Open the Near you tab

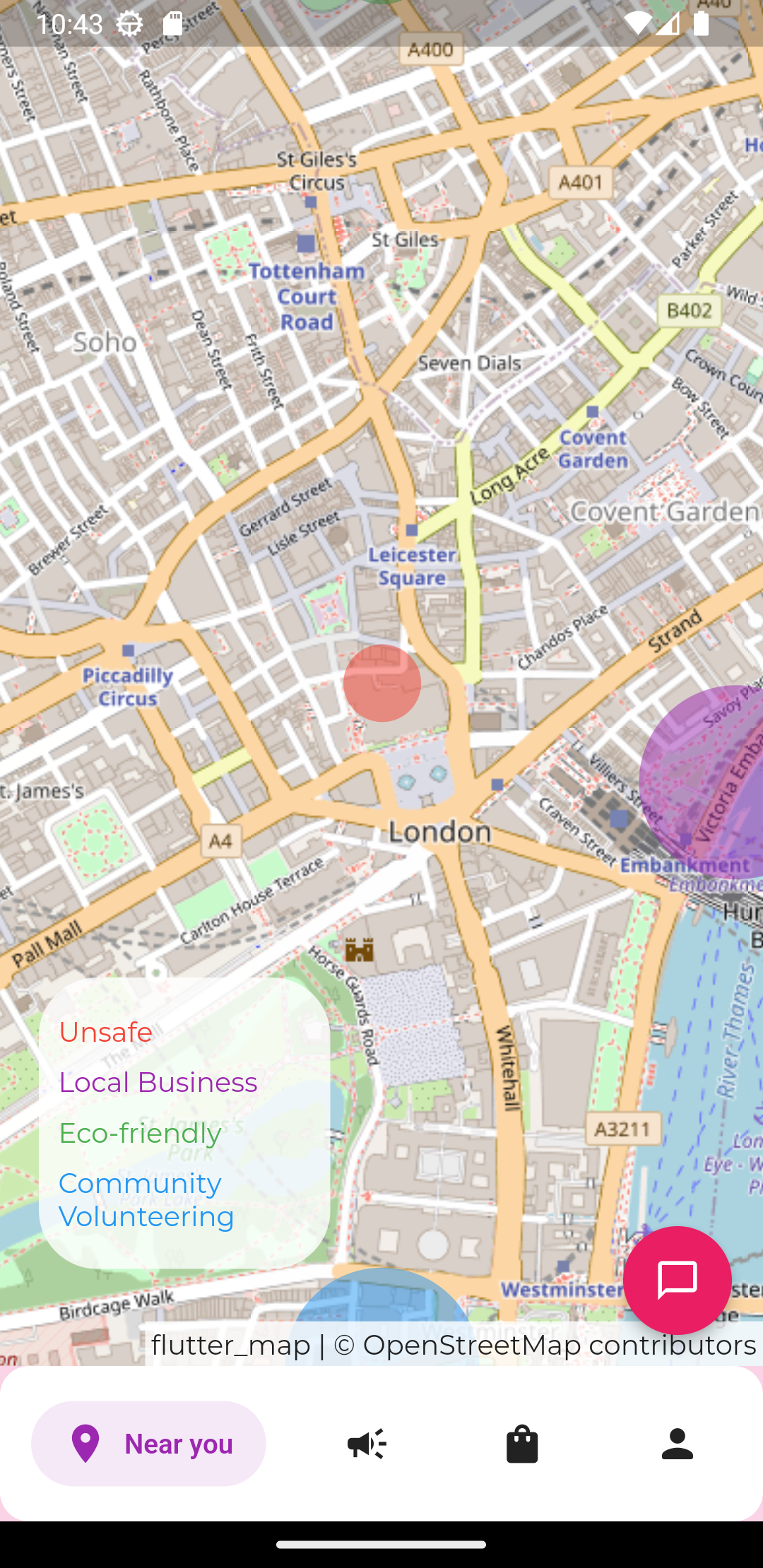click(148, 1444)
